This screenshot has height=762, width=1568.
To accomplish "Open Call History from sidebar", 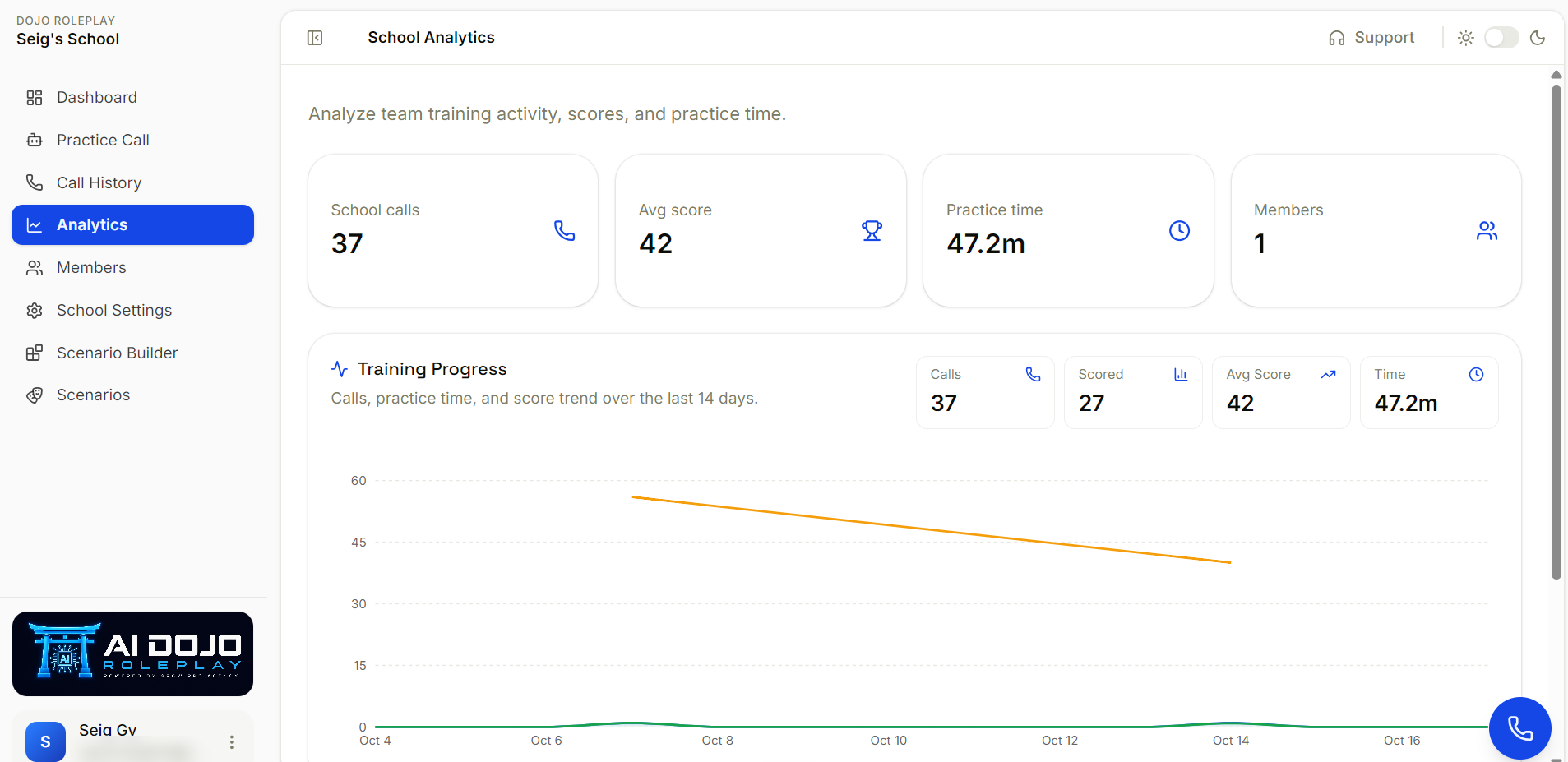I will tap(132, 182).
